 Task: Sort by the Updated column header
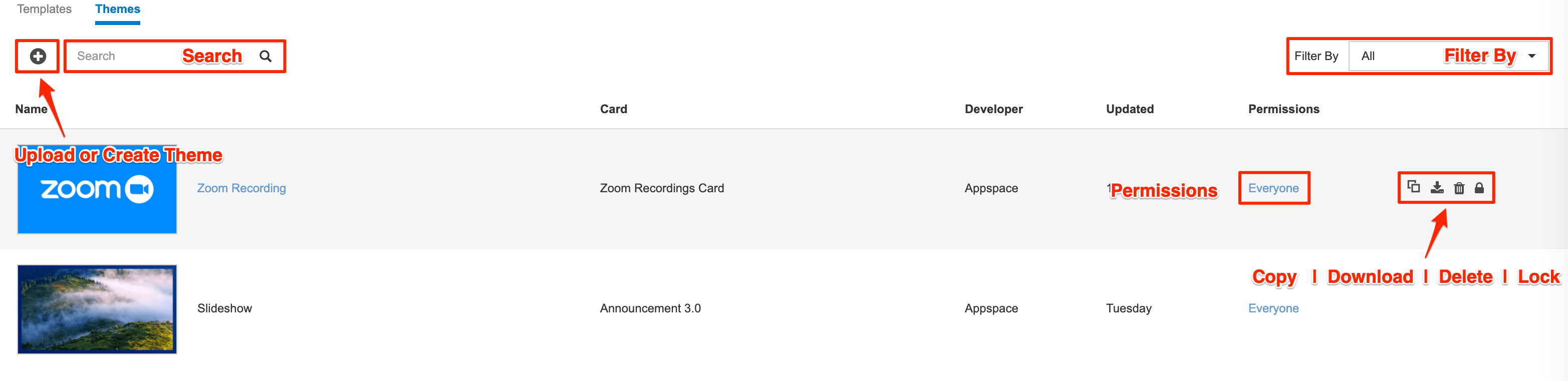tap(1130, 109)
